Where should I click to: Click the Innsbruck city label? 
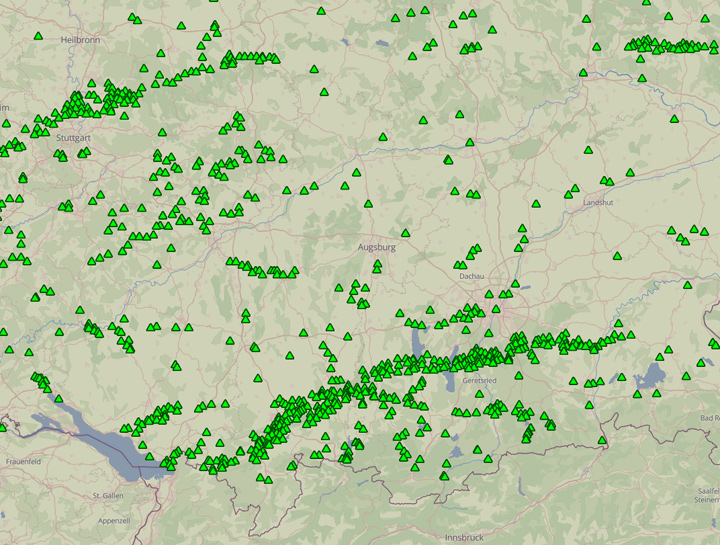coord(464,537)
